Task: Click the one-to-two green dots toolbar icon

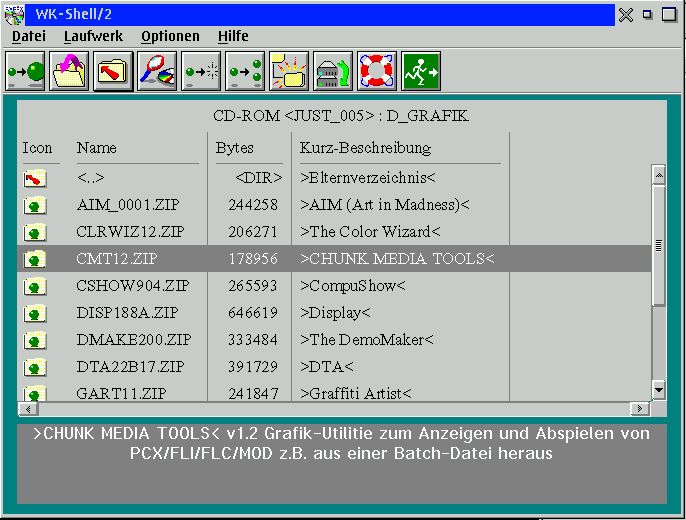Action: pos(245,71)
